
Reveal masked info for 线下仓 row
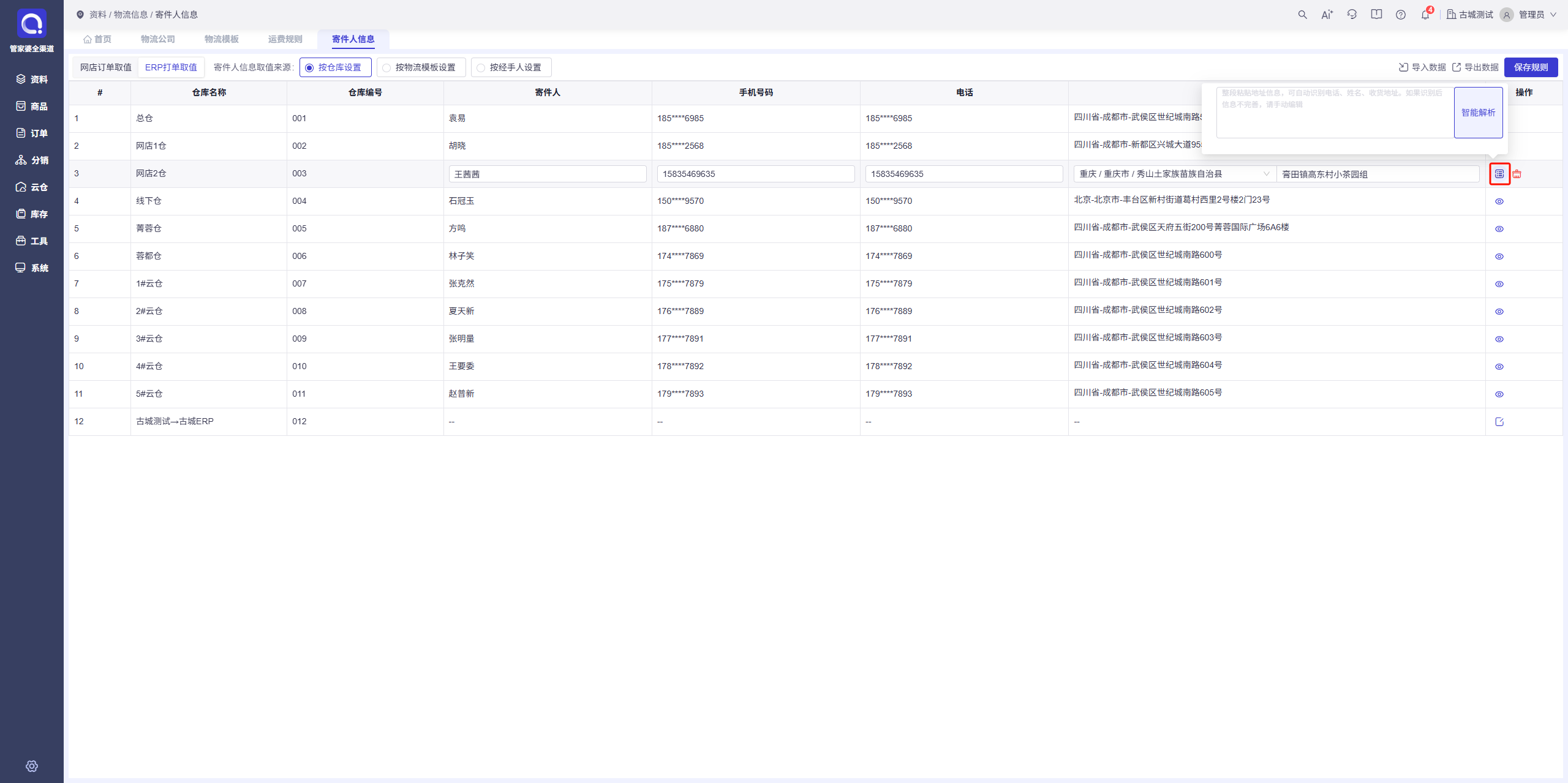pyautogui.click(x=1499, y=201)
